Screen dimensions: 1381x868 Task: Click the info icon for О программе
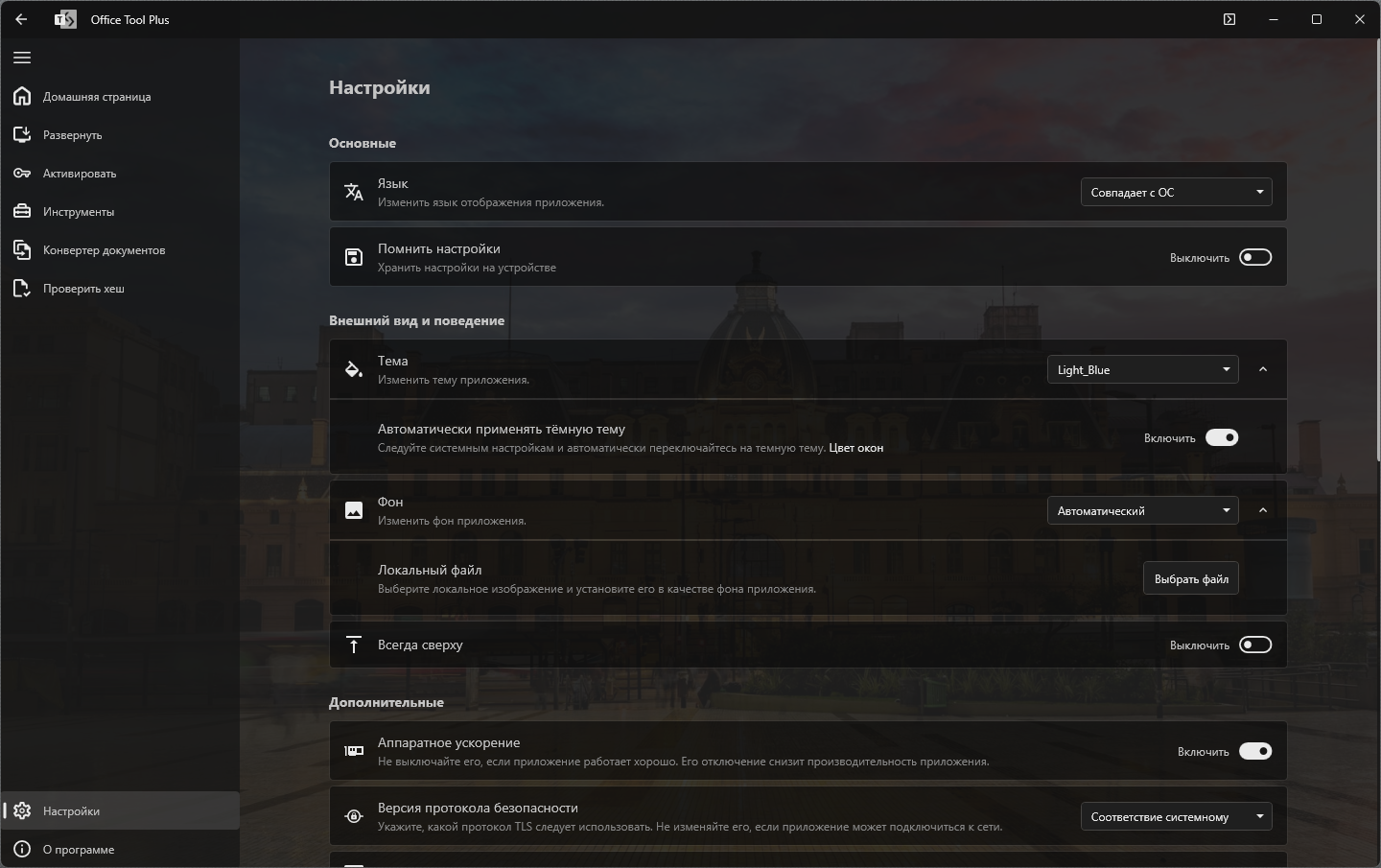(x=22, y=849)
